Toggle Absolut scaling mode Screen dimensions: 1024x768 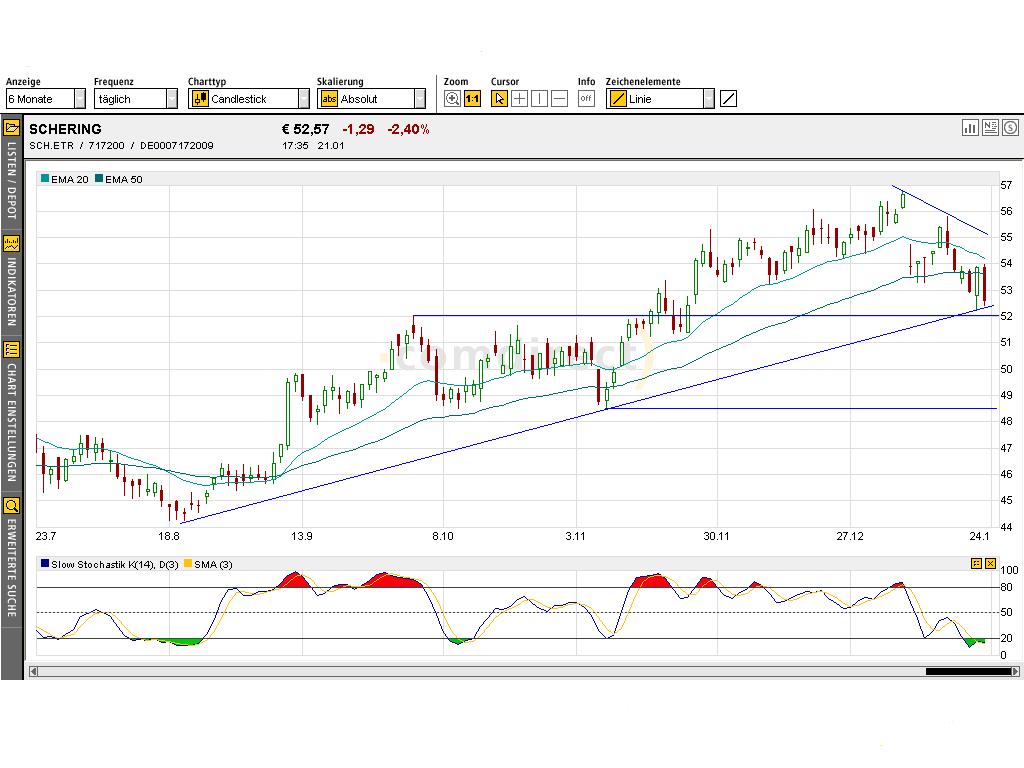point(329,97)
